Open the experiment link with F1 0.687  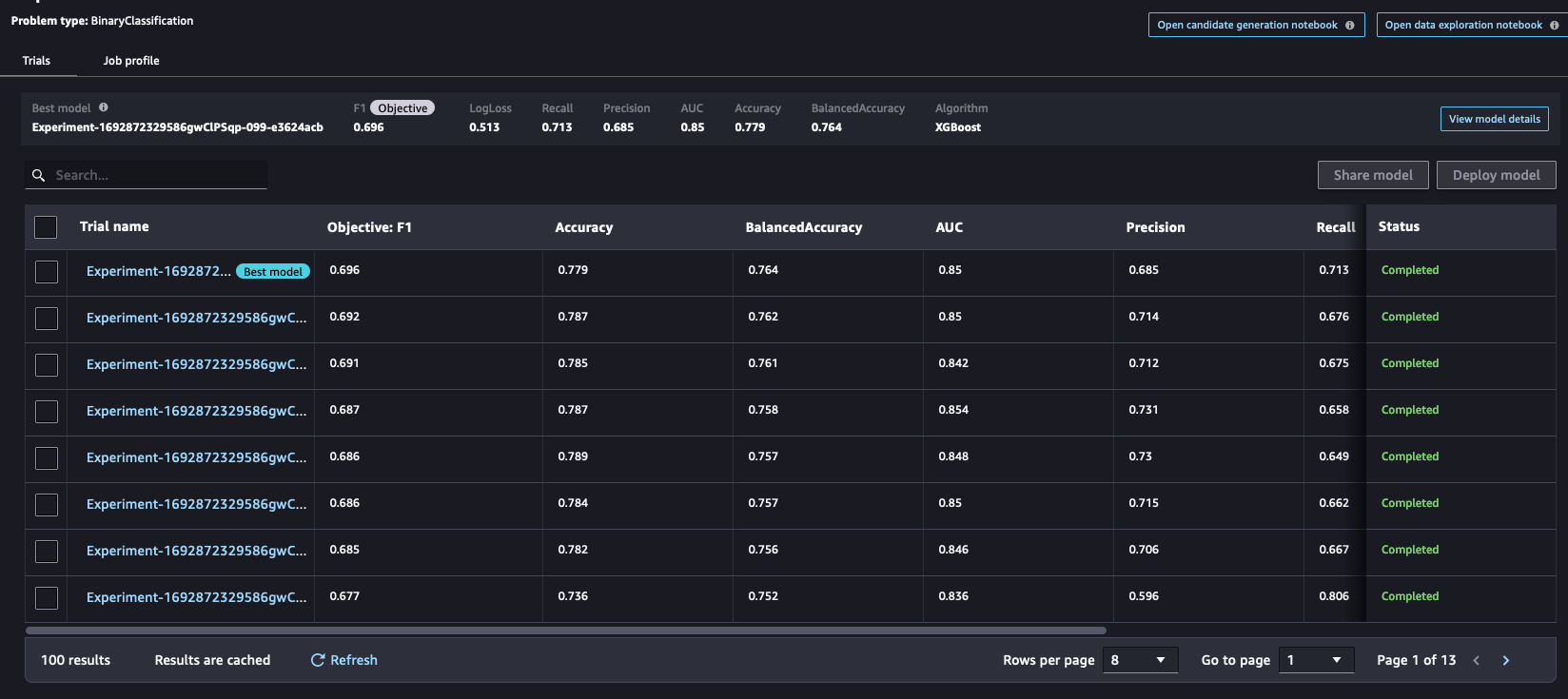(196, 411)
